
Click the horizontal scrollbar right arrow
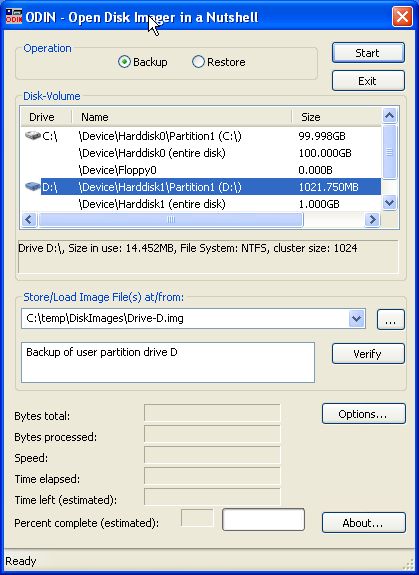[372, 220]
